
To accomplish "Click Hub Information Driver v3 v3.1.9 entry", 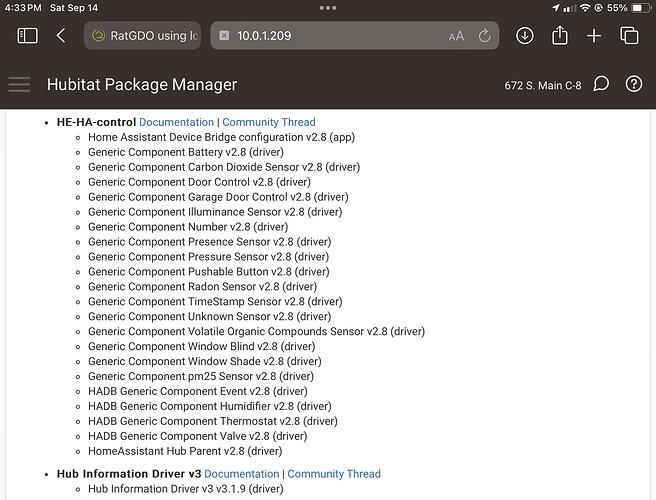I will (186, 489).
